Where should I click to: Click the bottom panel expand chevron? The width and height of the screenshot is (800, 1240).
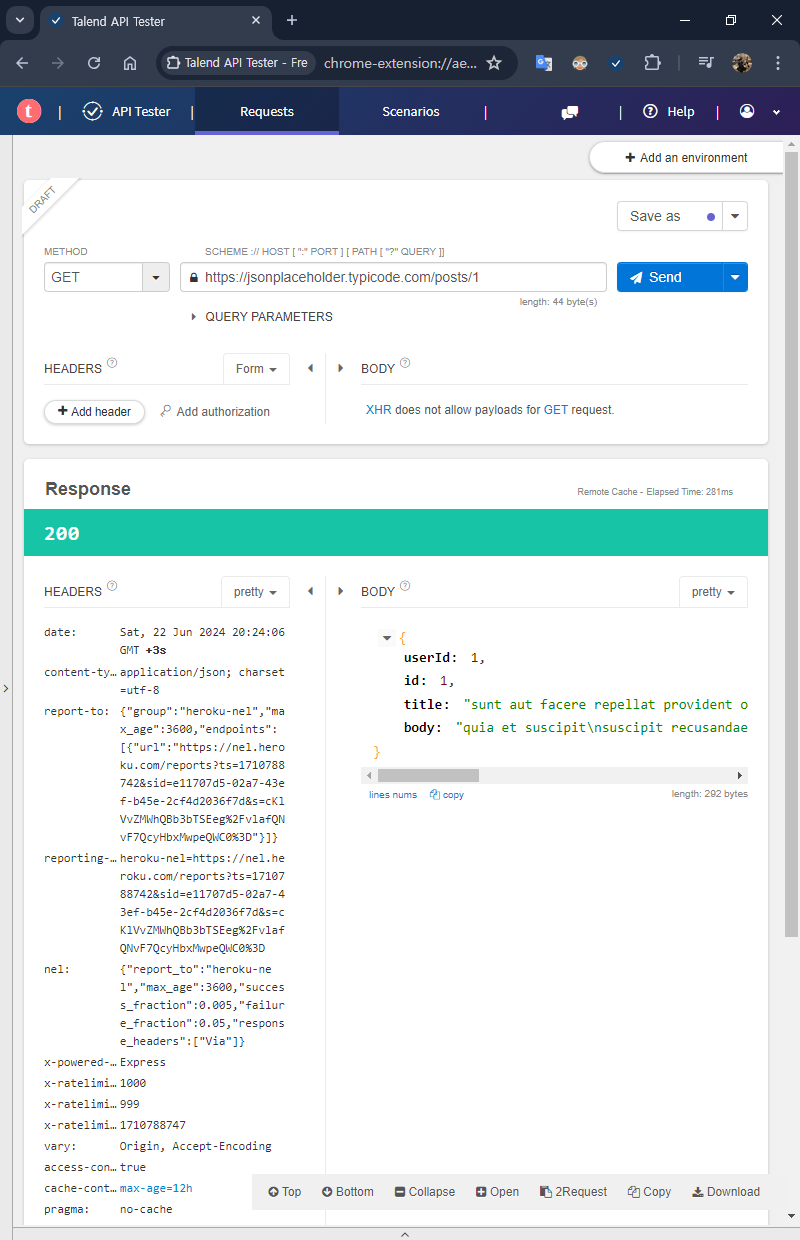pyautogui.click(x=405, y=1234)
